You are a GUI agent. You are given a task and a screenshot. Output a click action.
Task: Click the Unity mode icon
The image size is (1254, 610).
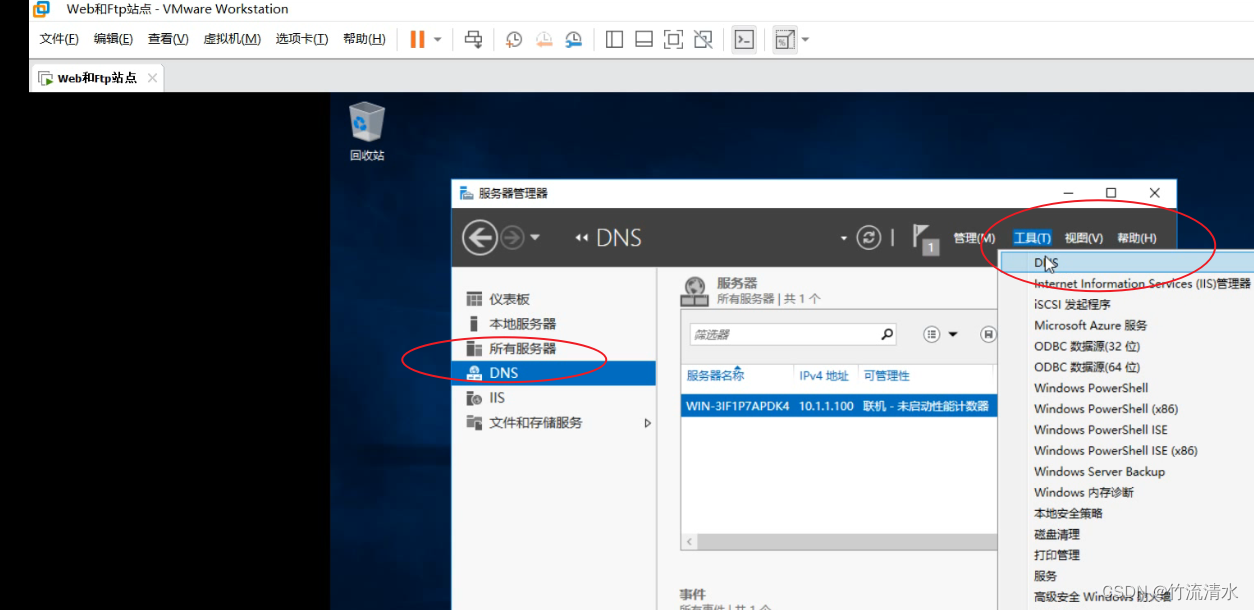click(703, 39)
